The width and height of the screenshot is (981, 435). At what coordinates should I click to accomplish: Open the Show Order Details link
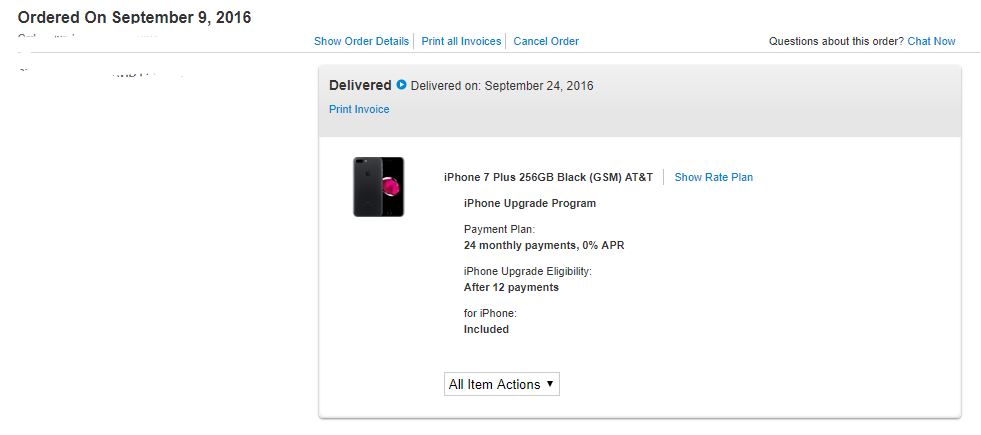tap(361, 41)
